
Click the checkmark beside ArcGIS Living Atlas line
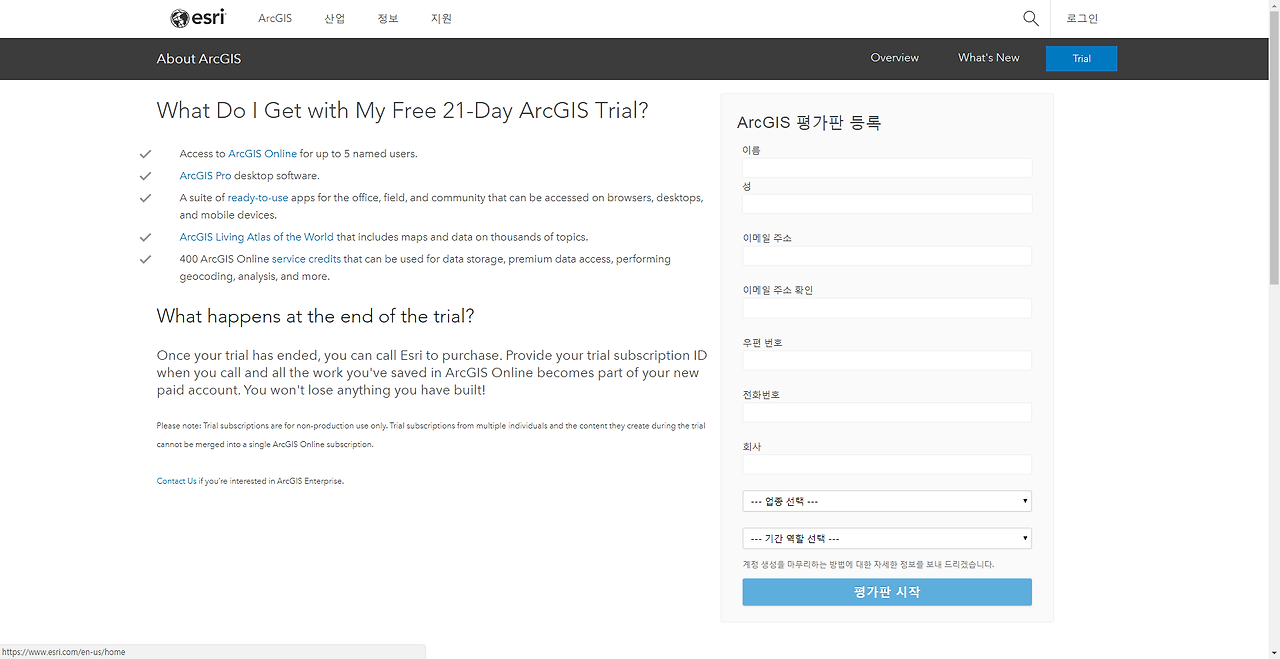pos(145,237)
